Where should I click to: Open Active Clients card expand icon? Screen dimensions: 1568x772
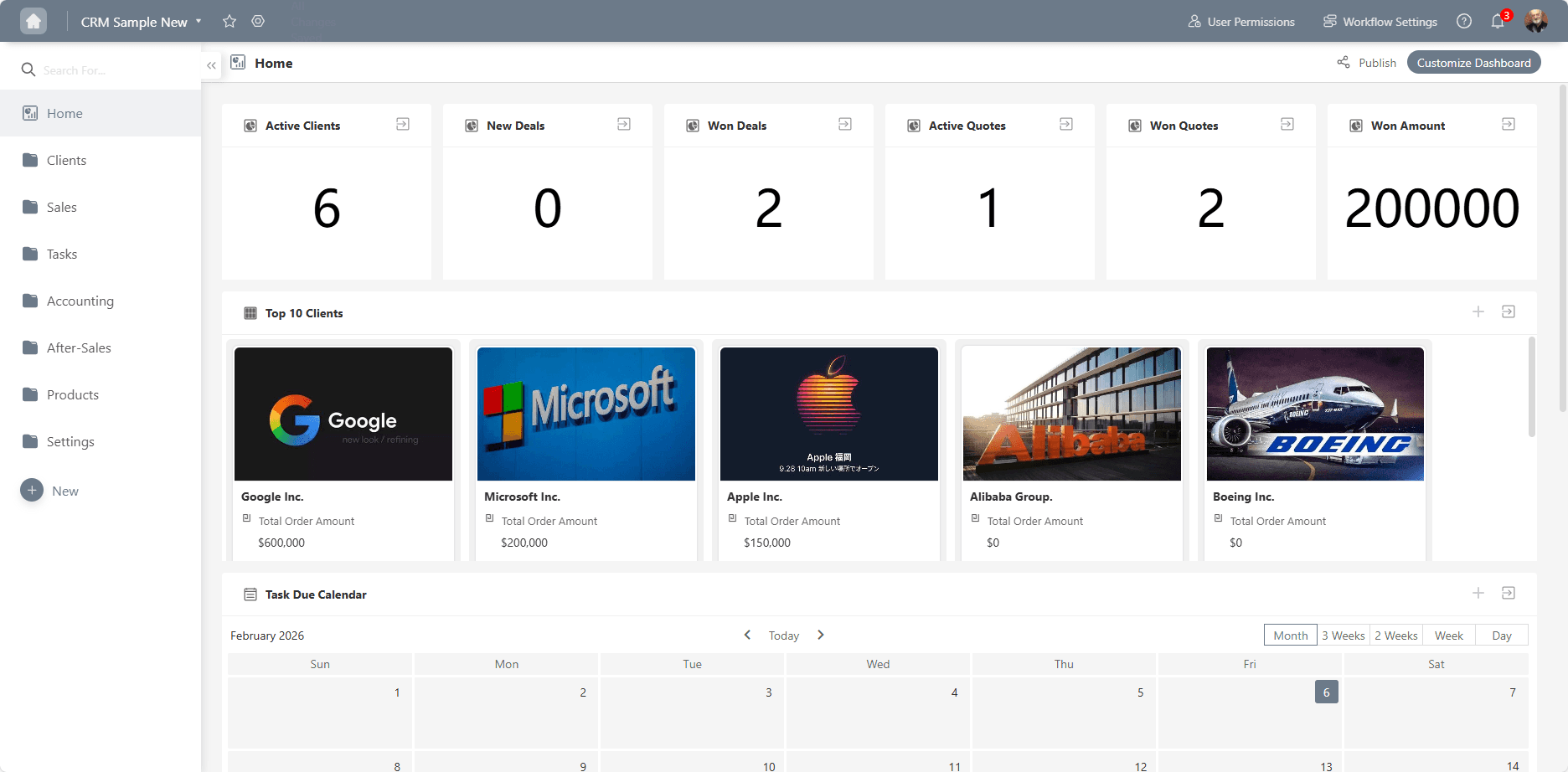coord(403,125)
